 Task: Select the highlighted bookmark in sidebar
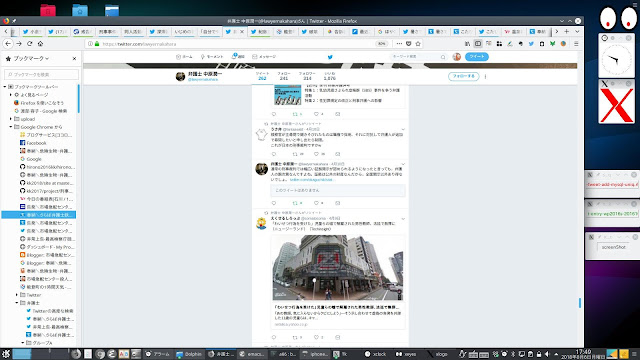pyautogui.click(x=39, y=215)
